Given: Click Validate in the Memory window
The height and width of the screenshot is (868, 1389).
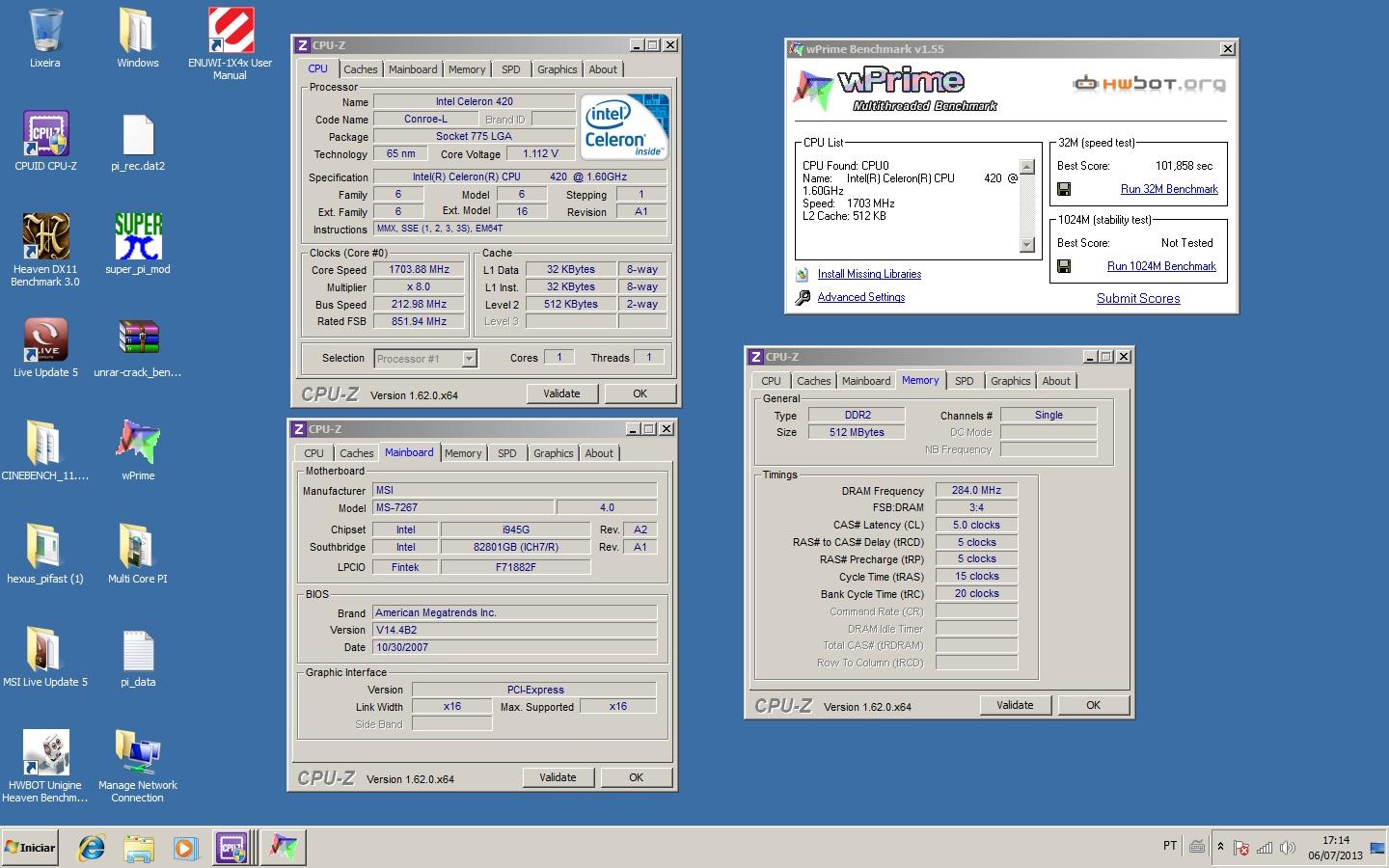Looking at the screenshot, I should click(x=1015, y=705).
